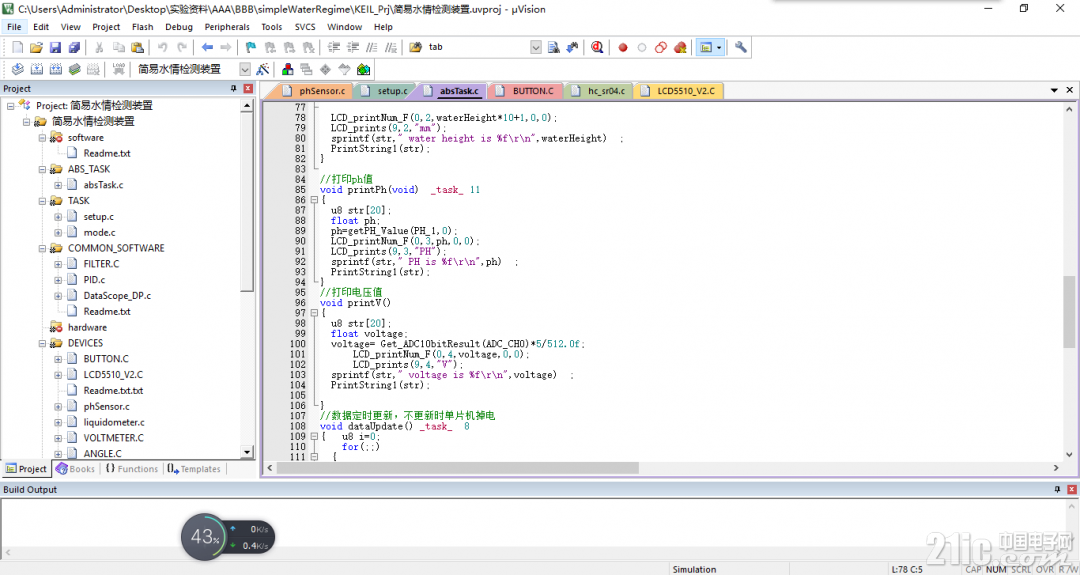Collapse printPh function at line 86

[x=315, y=200]
